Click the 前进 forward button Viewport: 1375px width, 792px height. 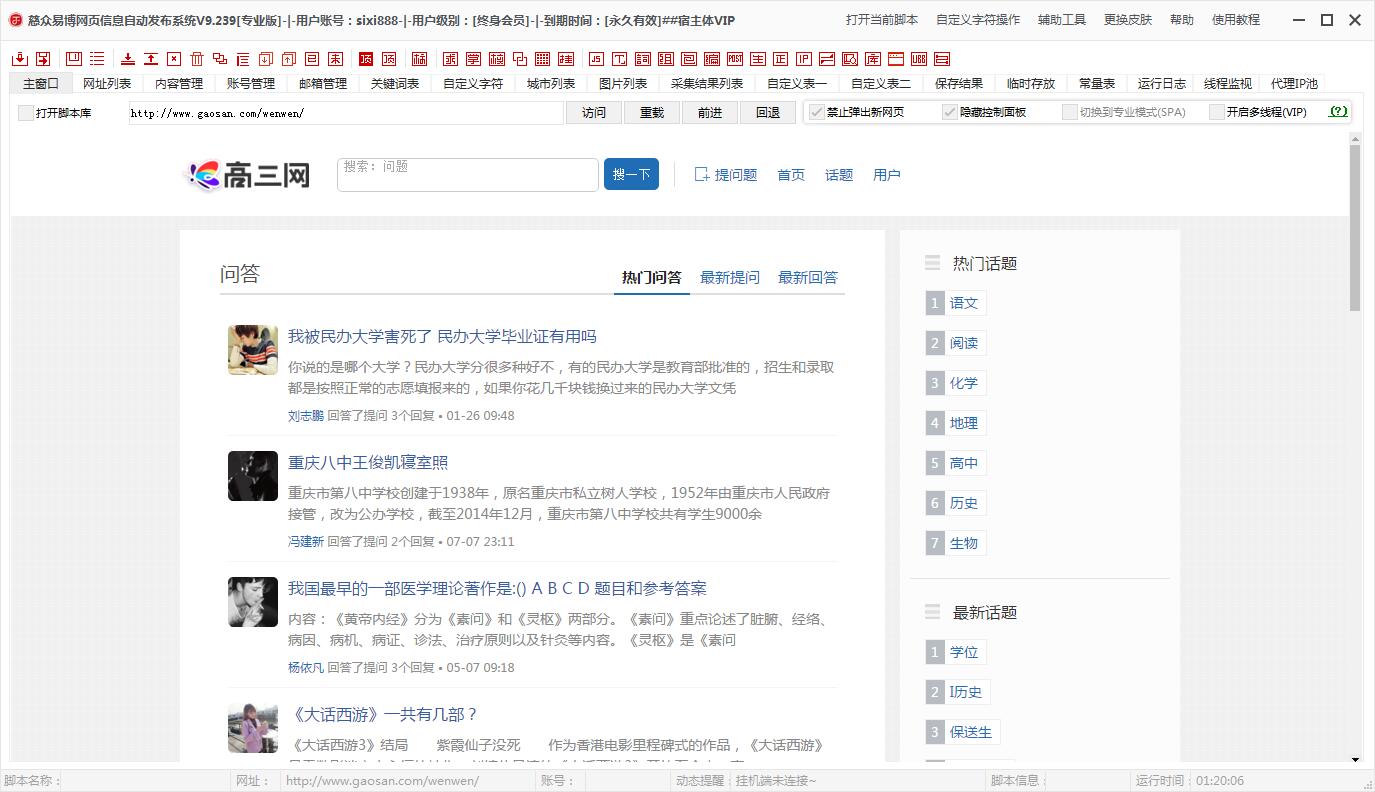pos(710,113)
